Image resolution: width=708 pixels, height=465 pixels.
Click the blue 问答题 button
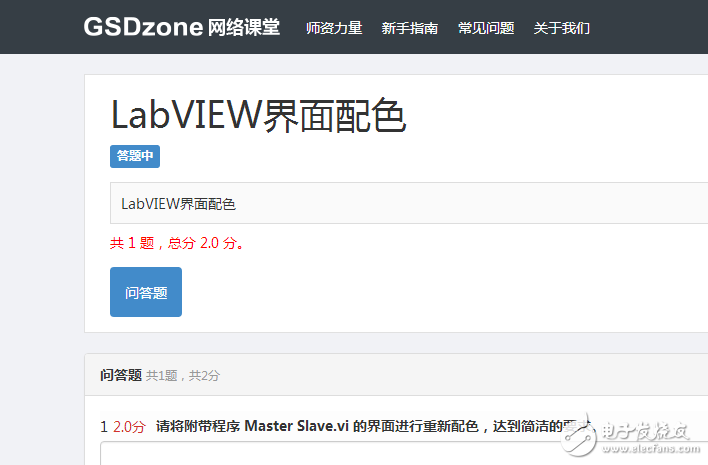click(146, 292)
